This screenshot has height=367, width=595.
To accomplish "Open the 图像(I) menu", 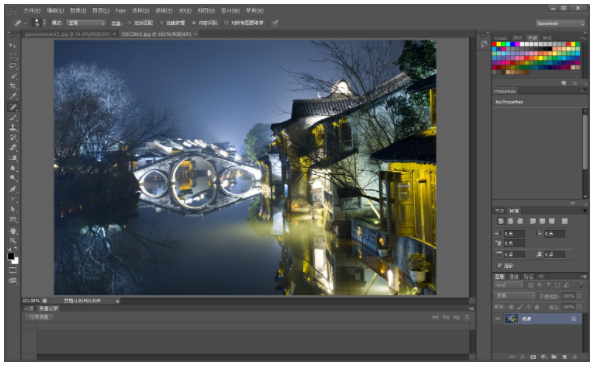I will (x=78, y=11).
